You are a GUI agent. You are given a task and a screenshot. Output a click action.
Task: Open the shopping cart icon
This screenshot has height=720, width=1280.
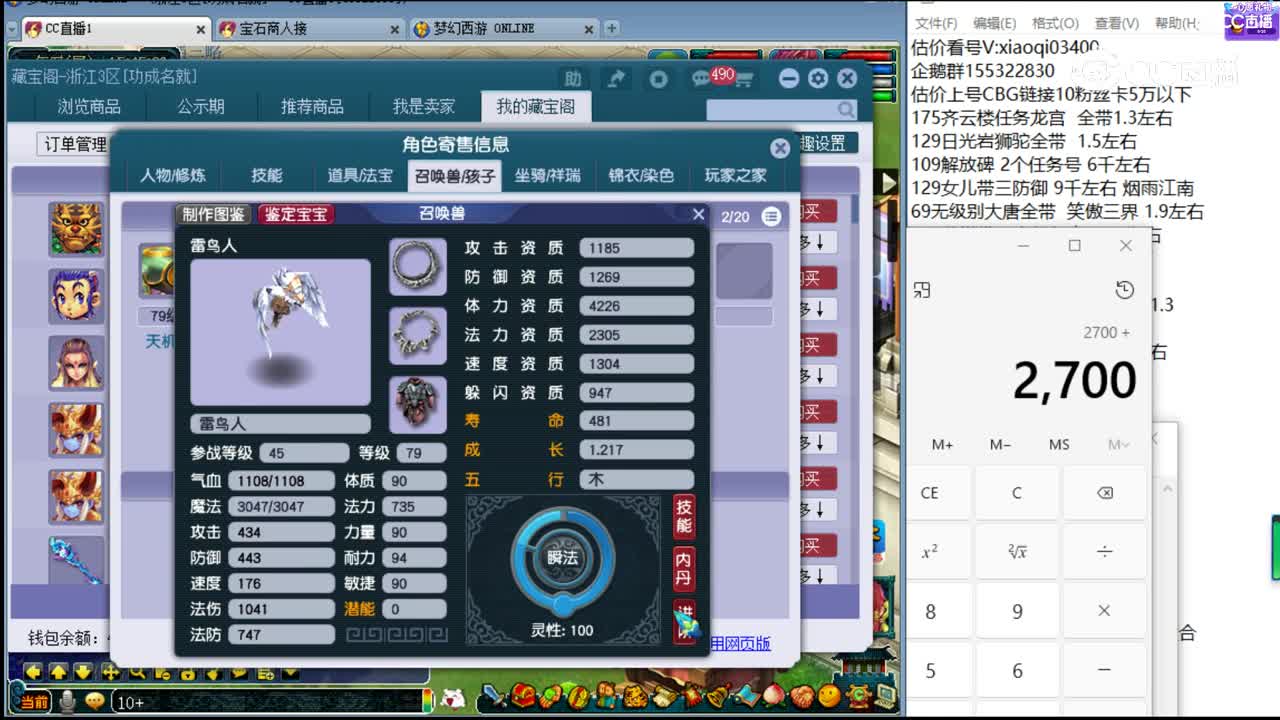point(742,78)
